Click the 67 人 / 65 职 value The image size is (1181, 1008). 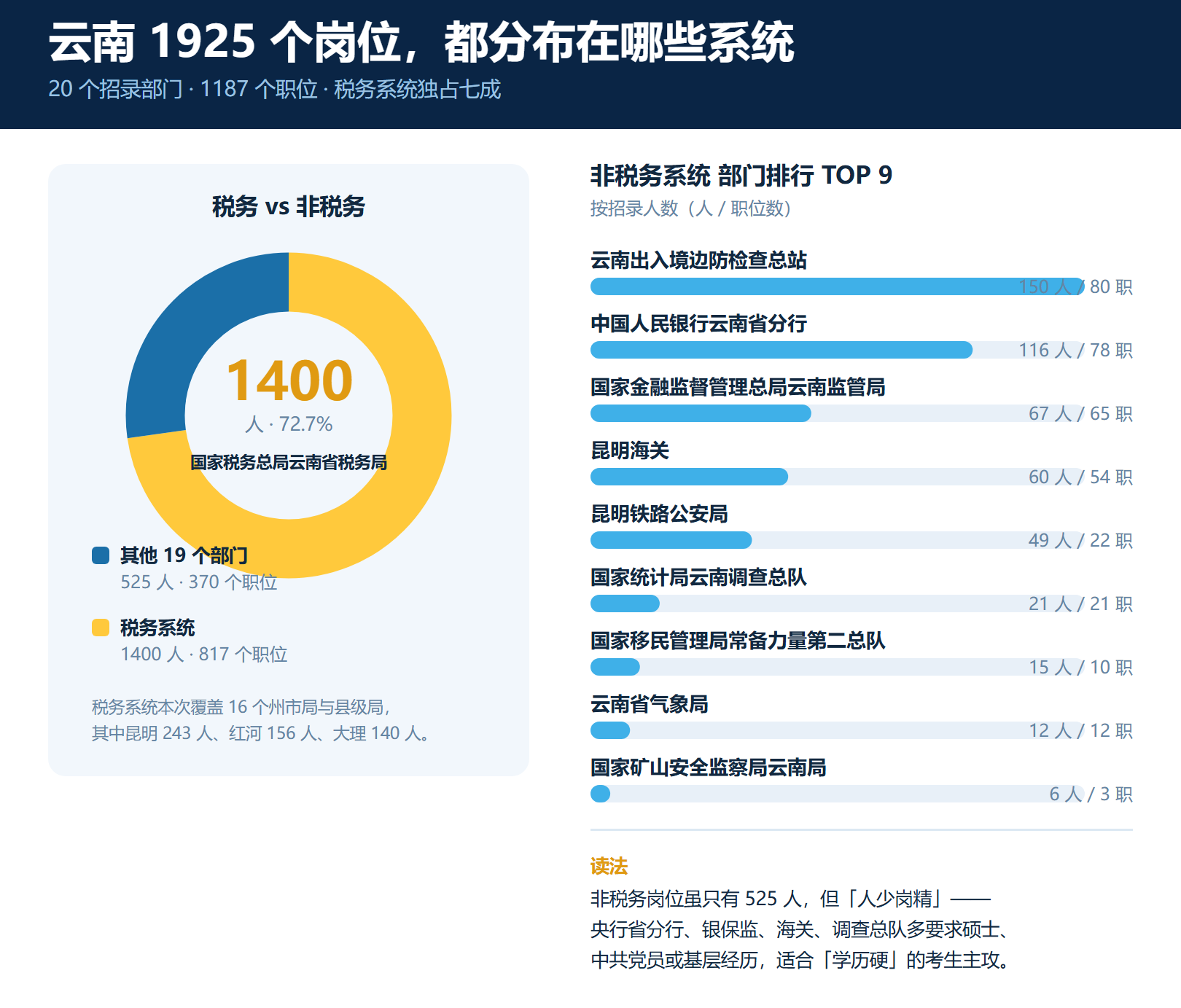point(1080,413)
